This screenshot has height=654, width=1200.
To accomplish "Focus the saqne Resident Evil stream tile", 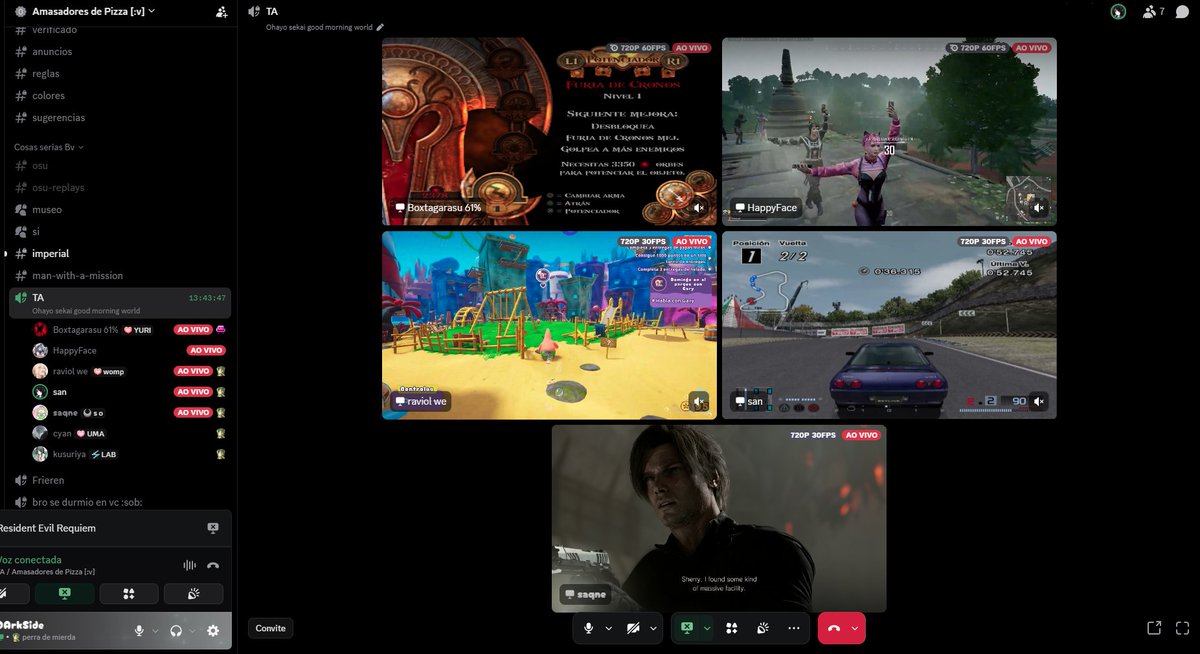I will point(719,519).
